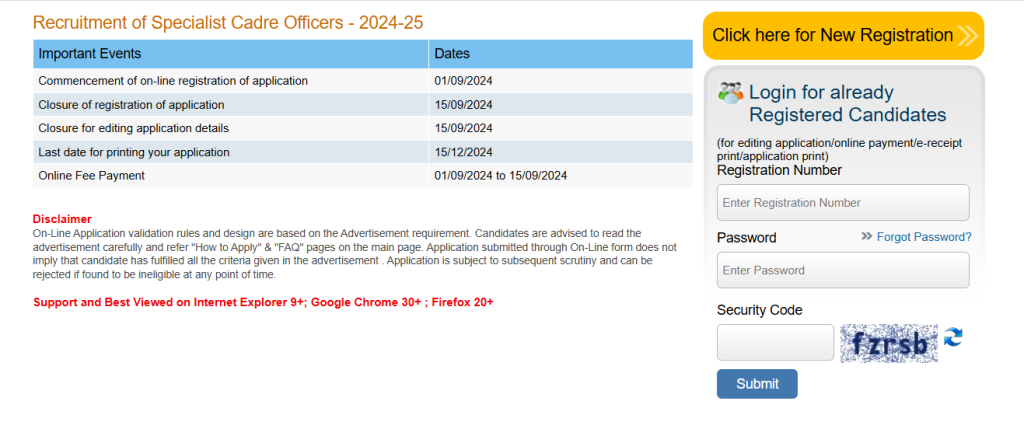Select the 'Last date for printing your application' row

coord(134,152)
